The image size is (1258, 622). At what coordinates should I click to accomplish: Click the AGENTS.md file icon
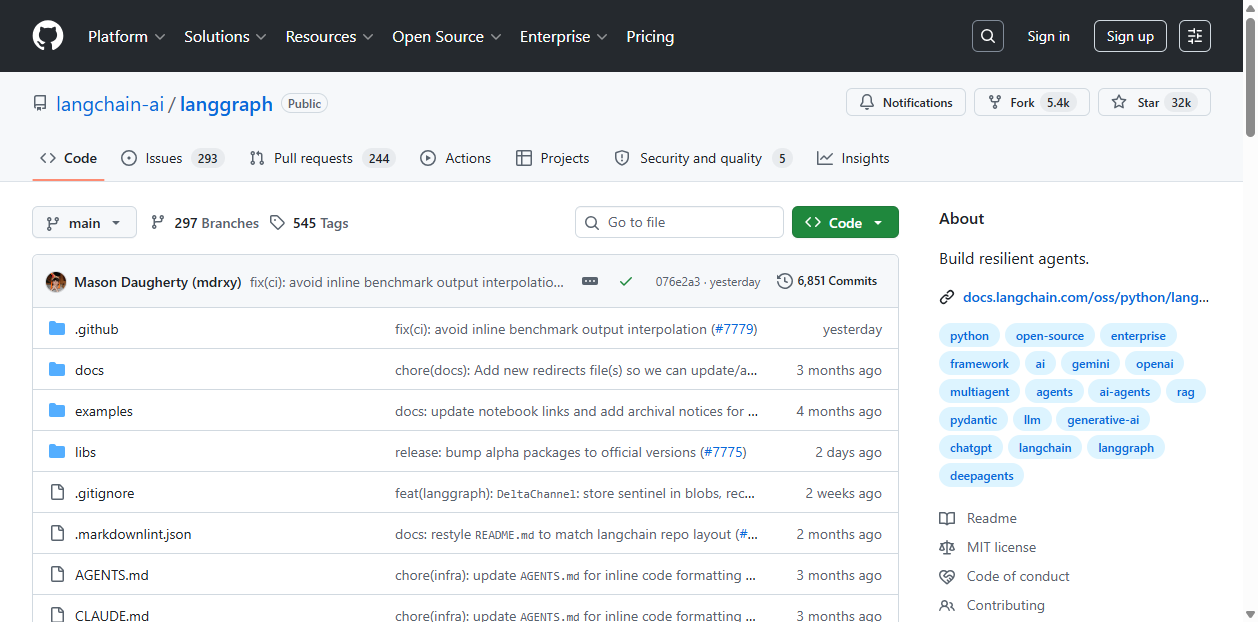[57, 575]
